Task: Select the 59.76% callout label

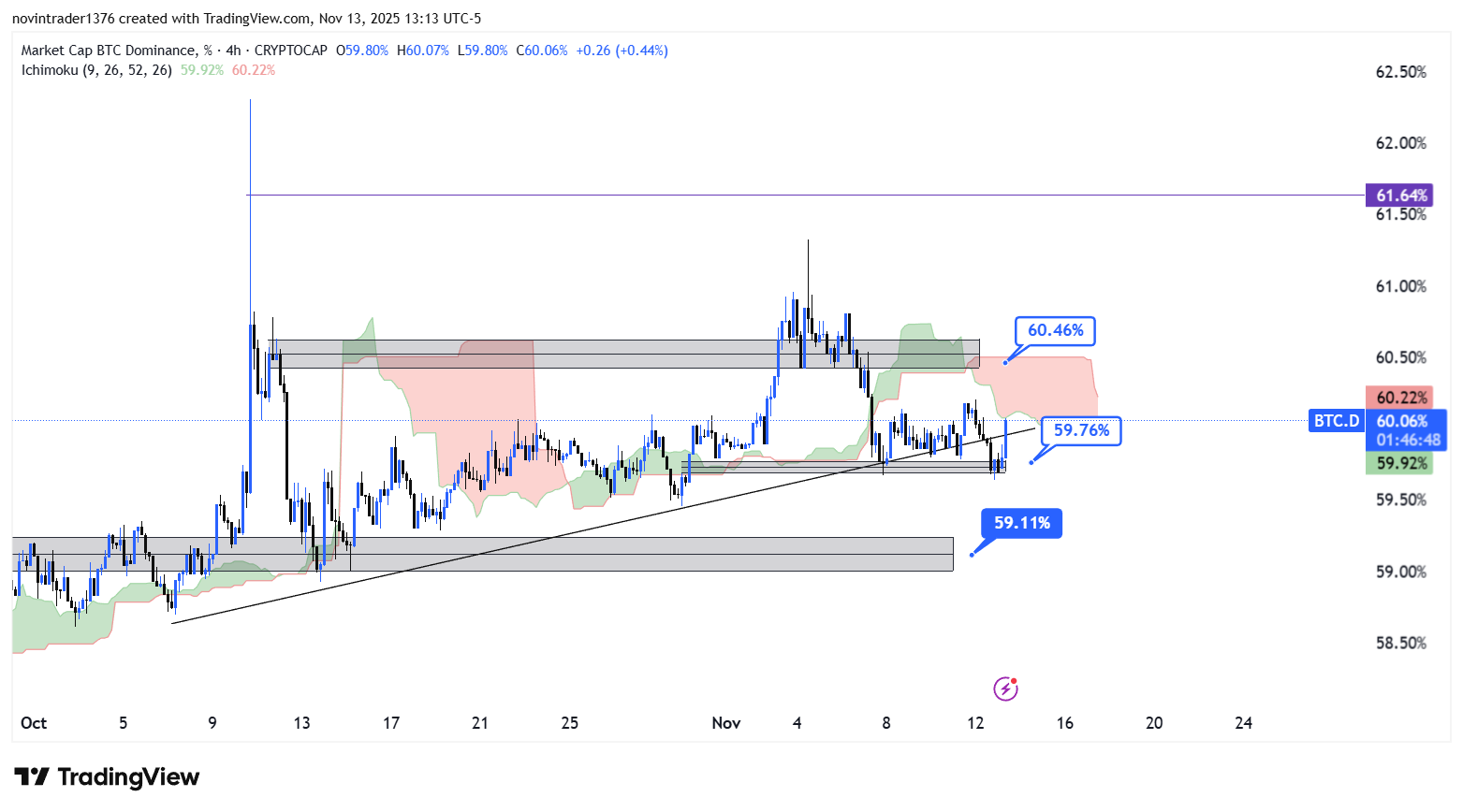Action: click(1081, 430)
